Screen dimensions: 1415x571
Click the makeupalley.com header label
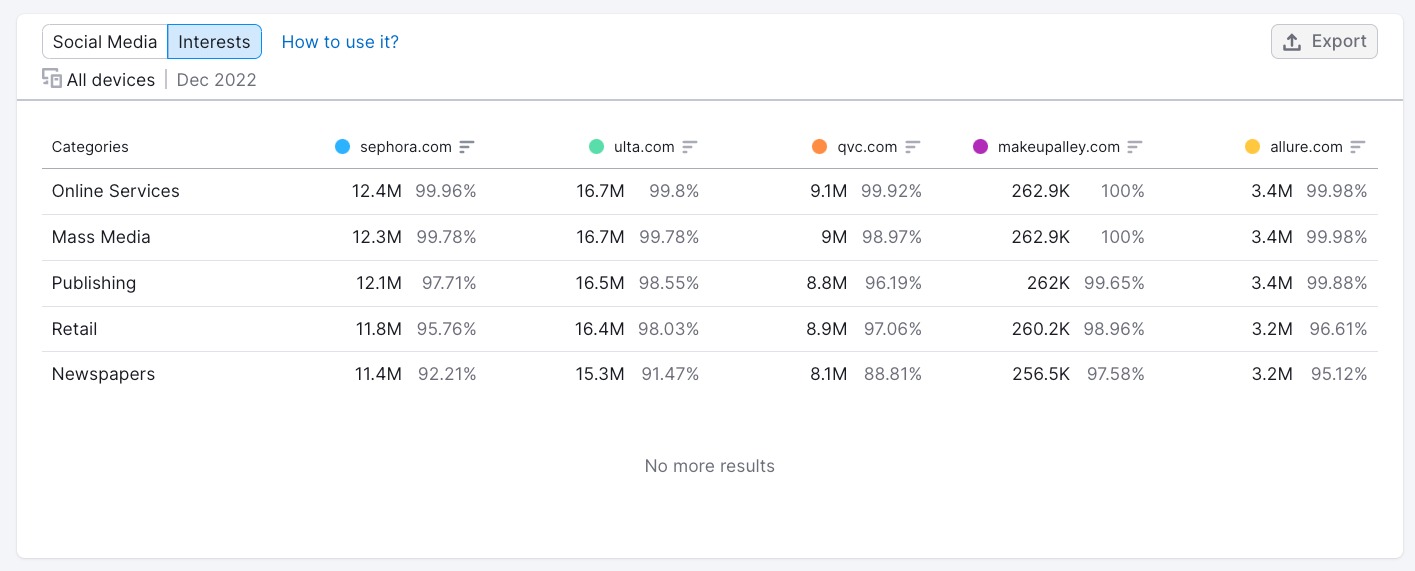(x=1059, y=147)
